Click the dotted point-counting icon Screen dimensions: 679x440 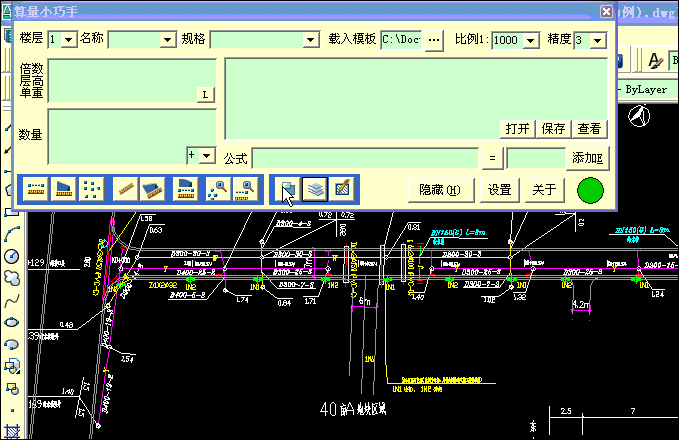pos(92,188)
